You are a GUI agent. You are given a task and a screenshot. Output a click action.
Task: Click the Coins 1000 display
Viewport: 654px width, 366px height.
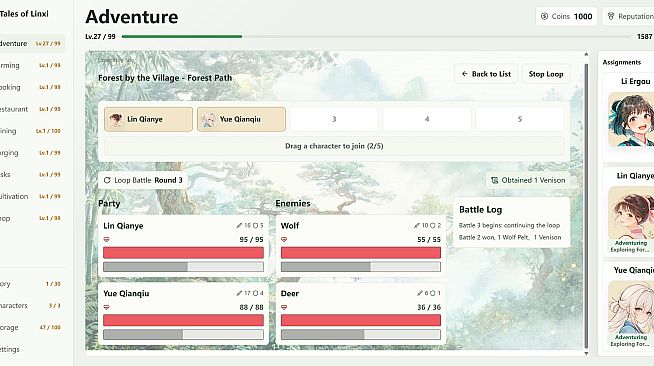(566, 16)
